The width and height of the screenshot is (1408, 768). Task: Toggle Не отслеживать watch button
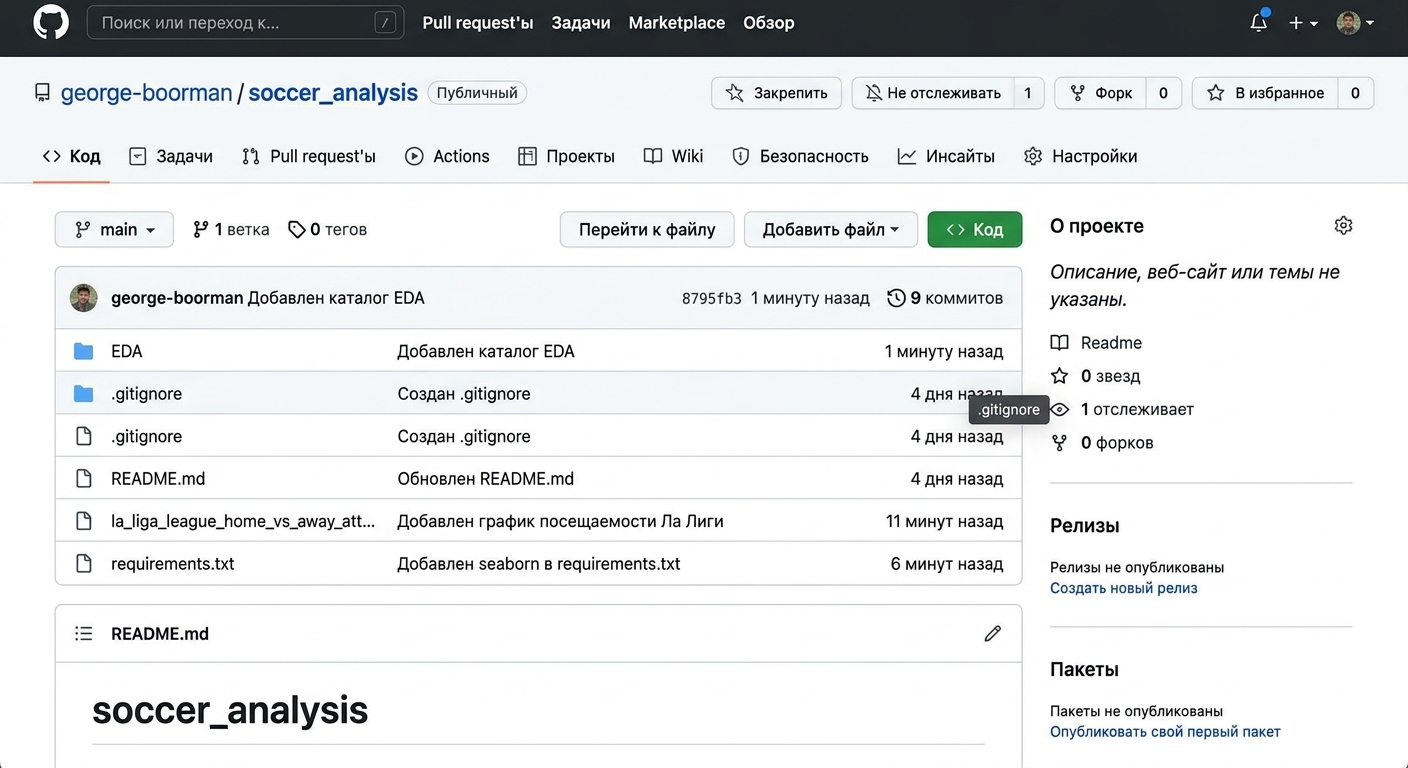(933, 93)
